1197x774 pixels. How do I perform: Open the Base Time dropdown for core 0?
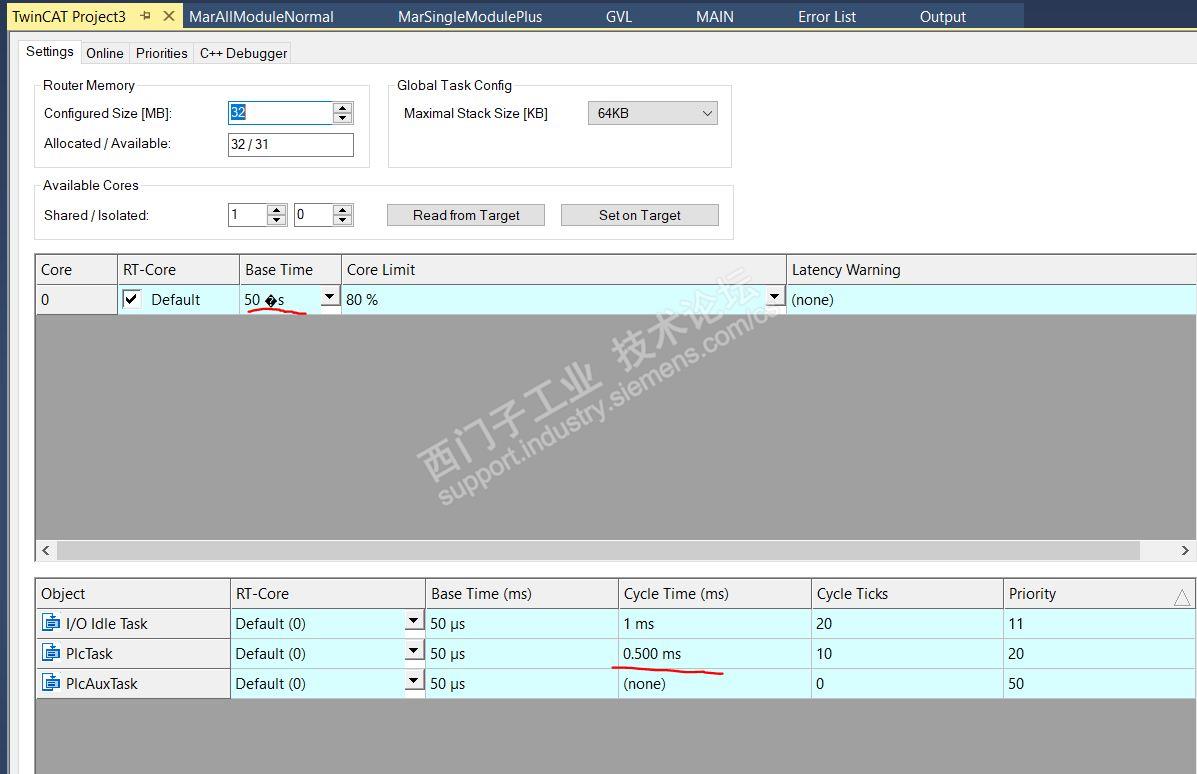pyautogui.click(x=330, y=296)
